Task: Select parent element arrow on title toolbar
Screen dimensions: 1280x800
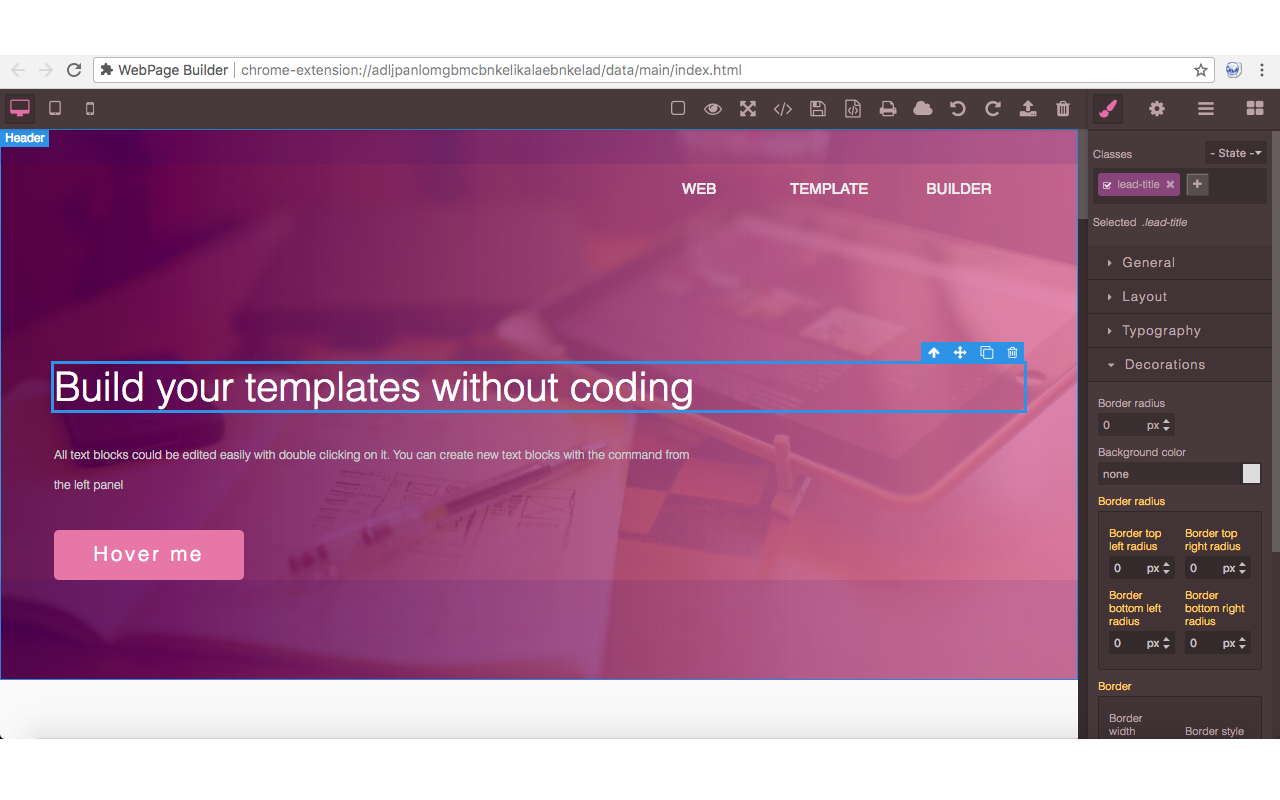Action: click(934, 352)
